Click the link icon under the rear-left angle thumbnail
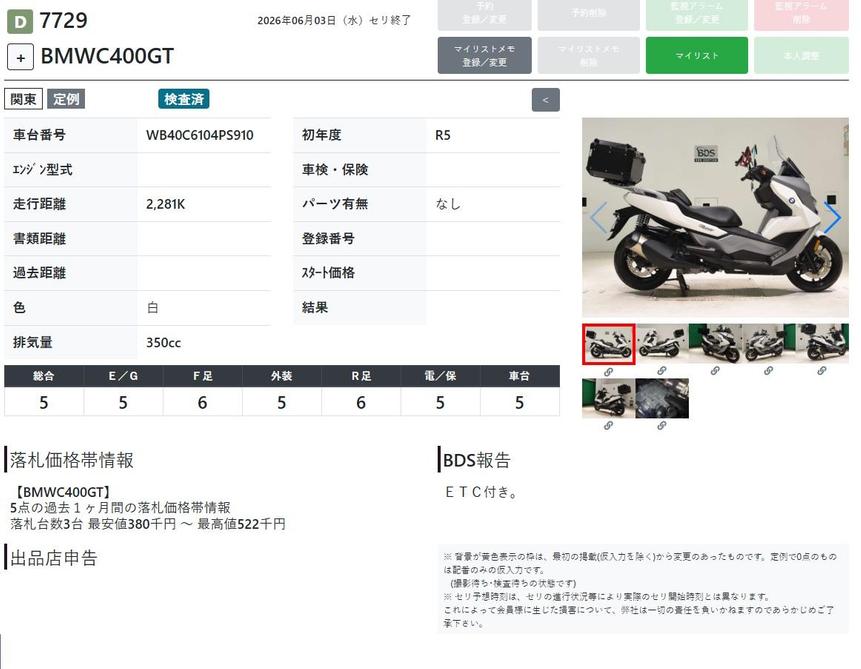Viewport: 861px width, 669px height. (x=608, y=425)
